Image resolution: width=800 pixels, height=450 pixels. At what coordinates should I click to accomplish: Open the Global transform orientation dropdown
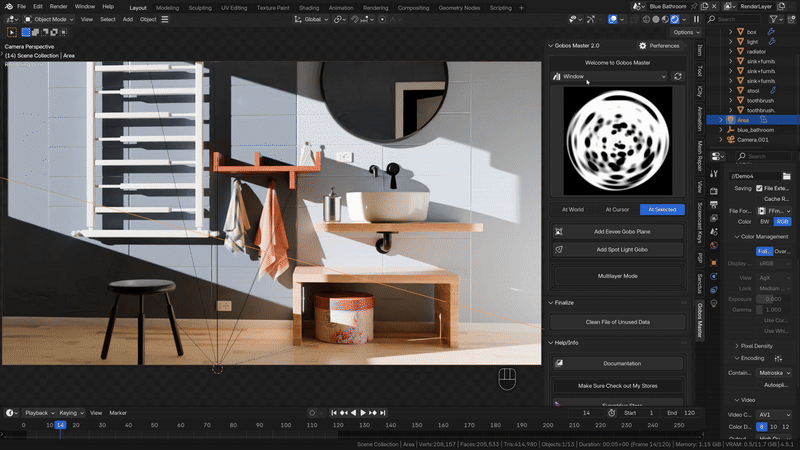tap(311, 19)
